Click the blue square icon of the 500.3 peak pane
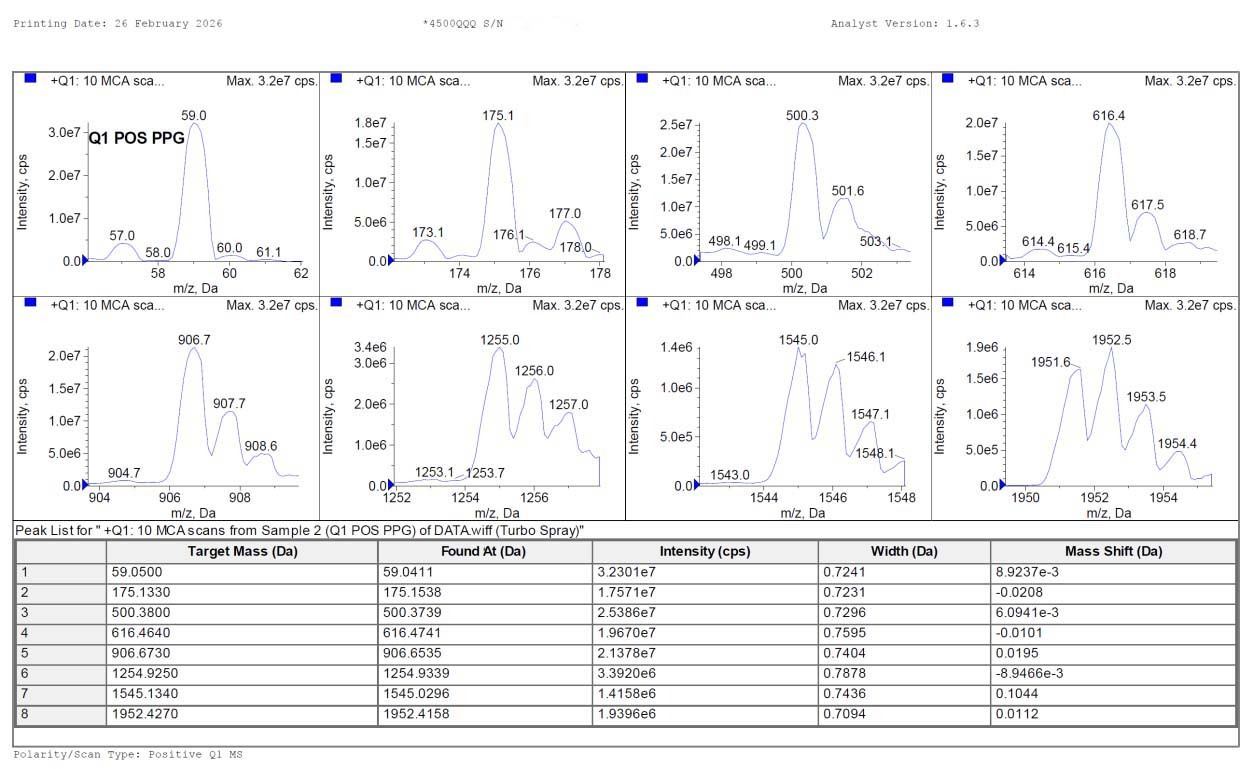This screenshot has height=769, width=1253. [x=642, y=78]
